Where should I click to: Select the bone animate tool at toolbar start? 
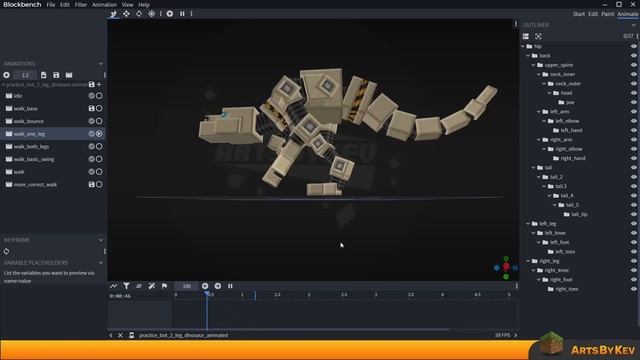coord(113,14)
